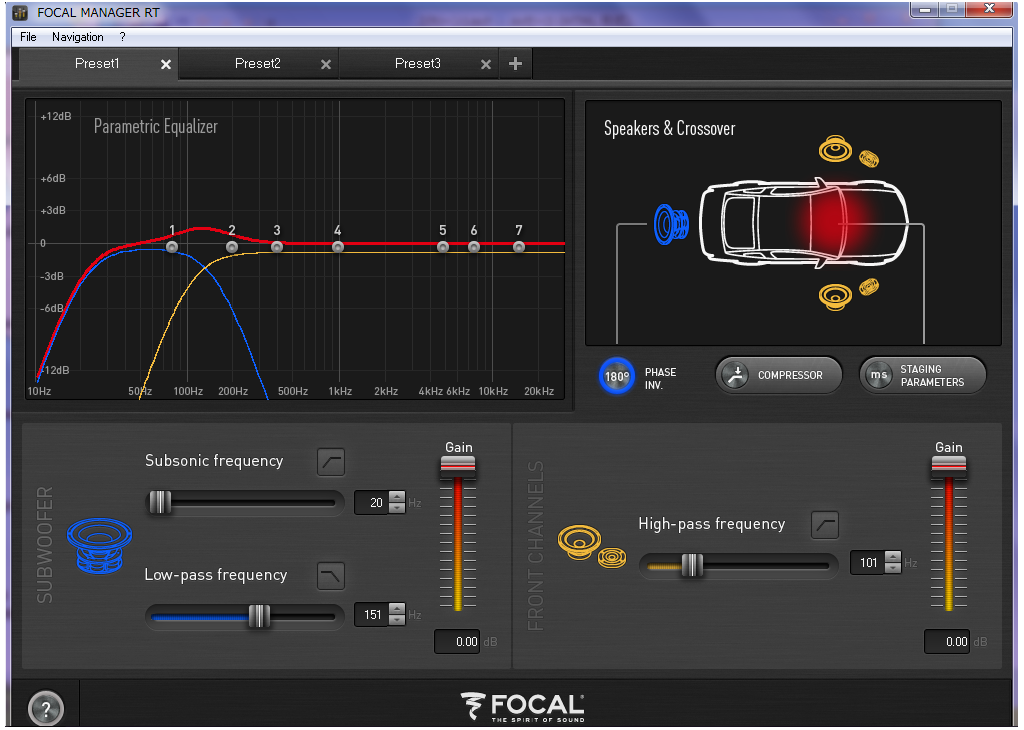The width and height of the screenshot is (1024, 730).
Task: Click the blue subwoofer icon beside the car
Action: [x=671, y=224]
